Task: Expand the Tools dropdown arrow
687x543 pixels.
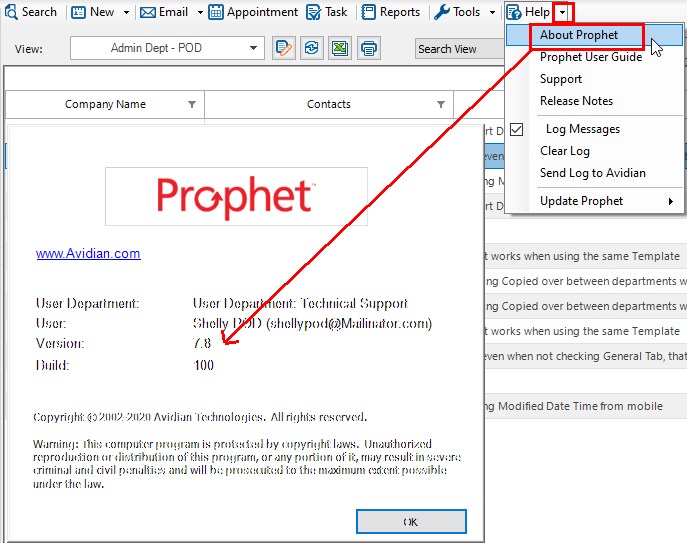Action: click(x=492, y=13)
